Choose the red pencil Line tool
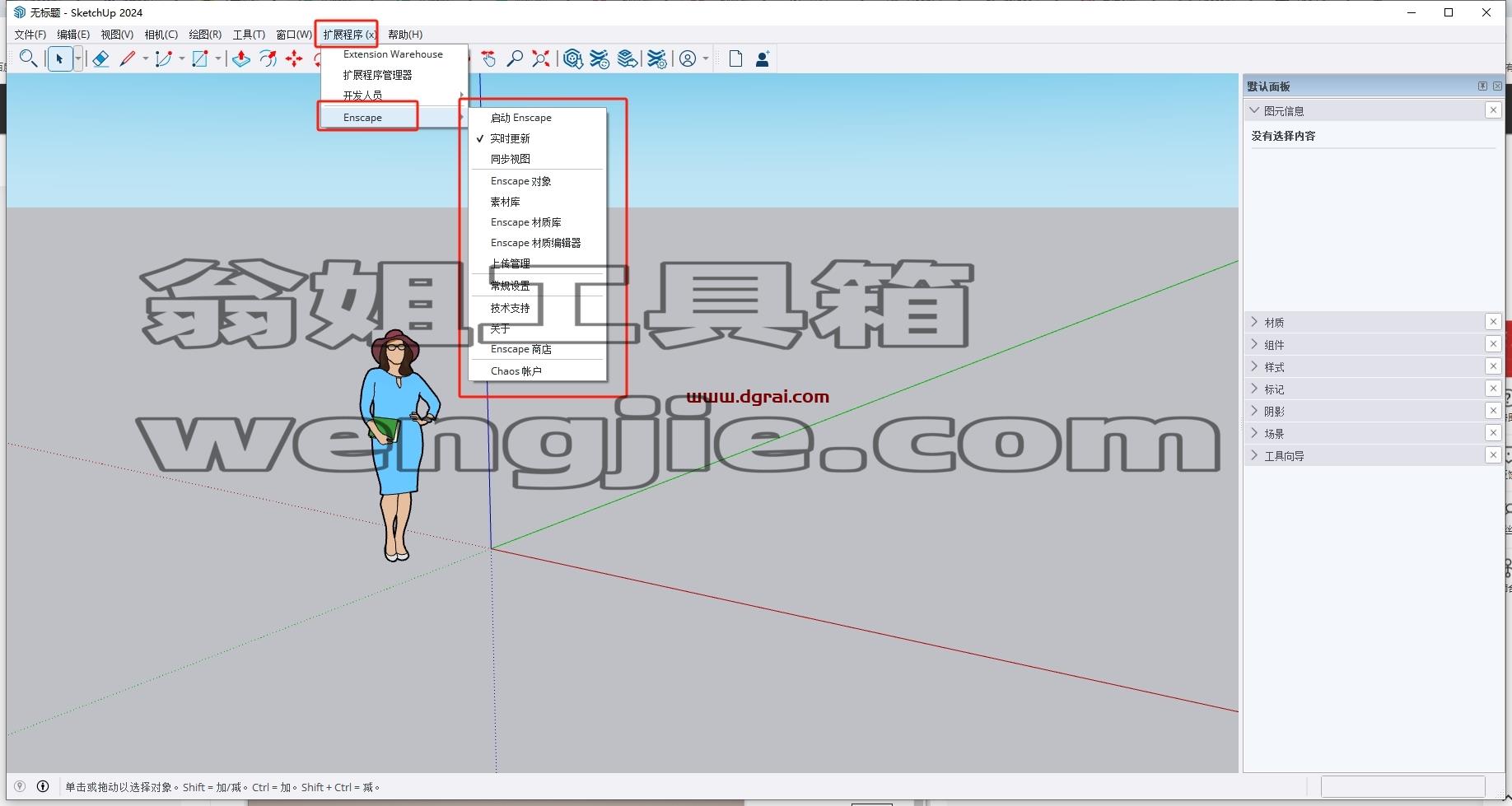1512x806 pixels. pyautogui.click(x=128, y=58)
